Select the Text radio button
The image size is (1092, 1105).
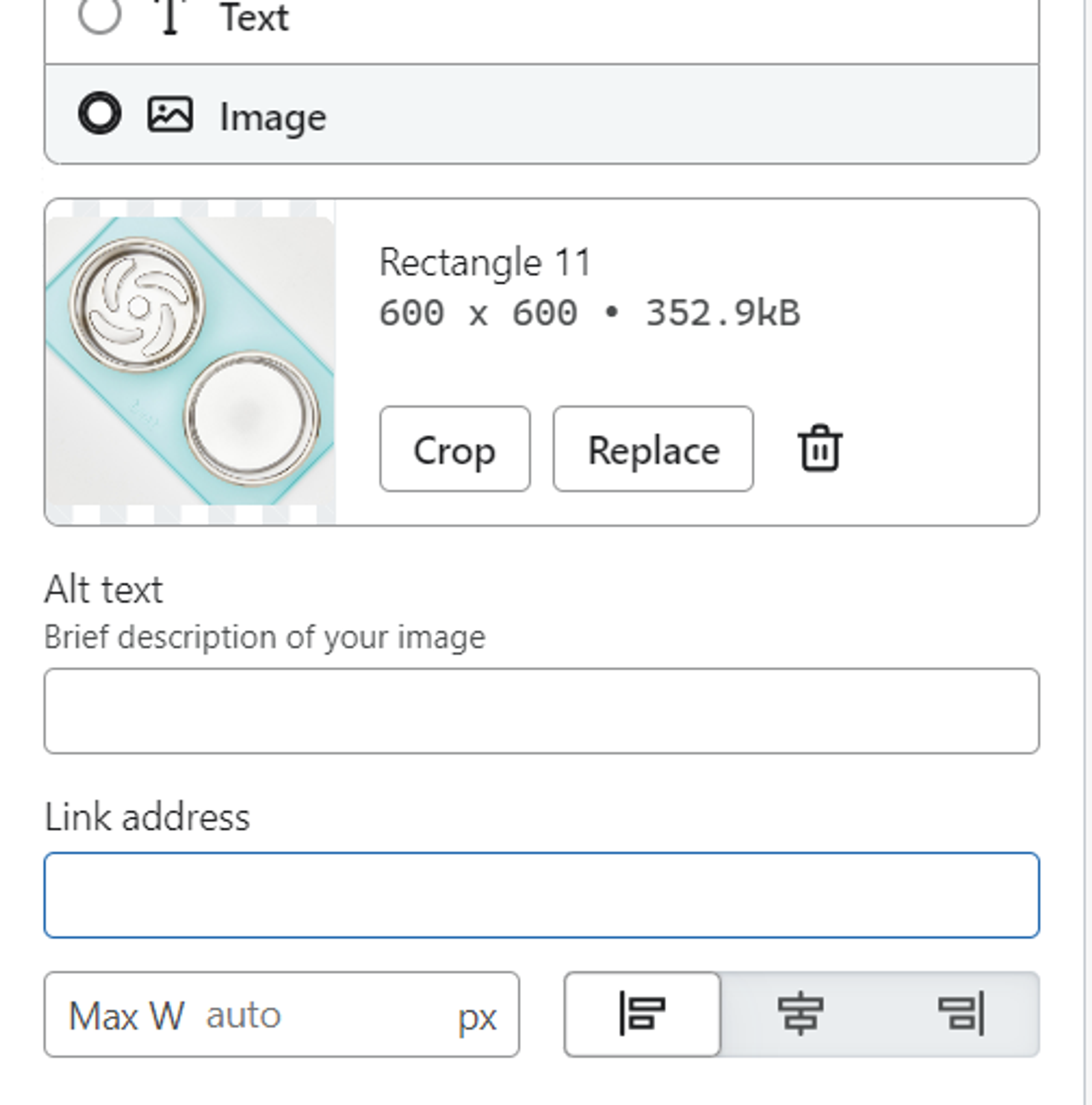(99, 15)
